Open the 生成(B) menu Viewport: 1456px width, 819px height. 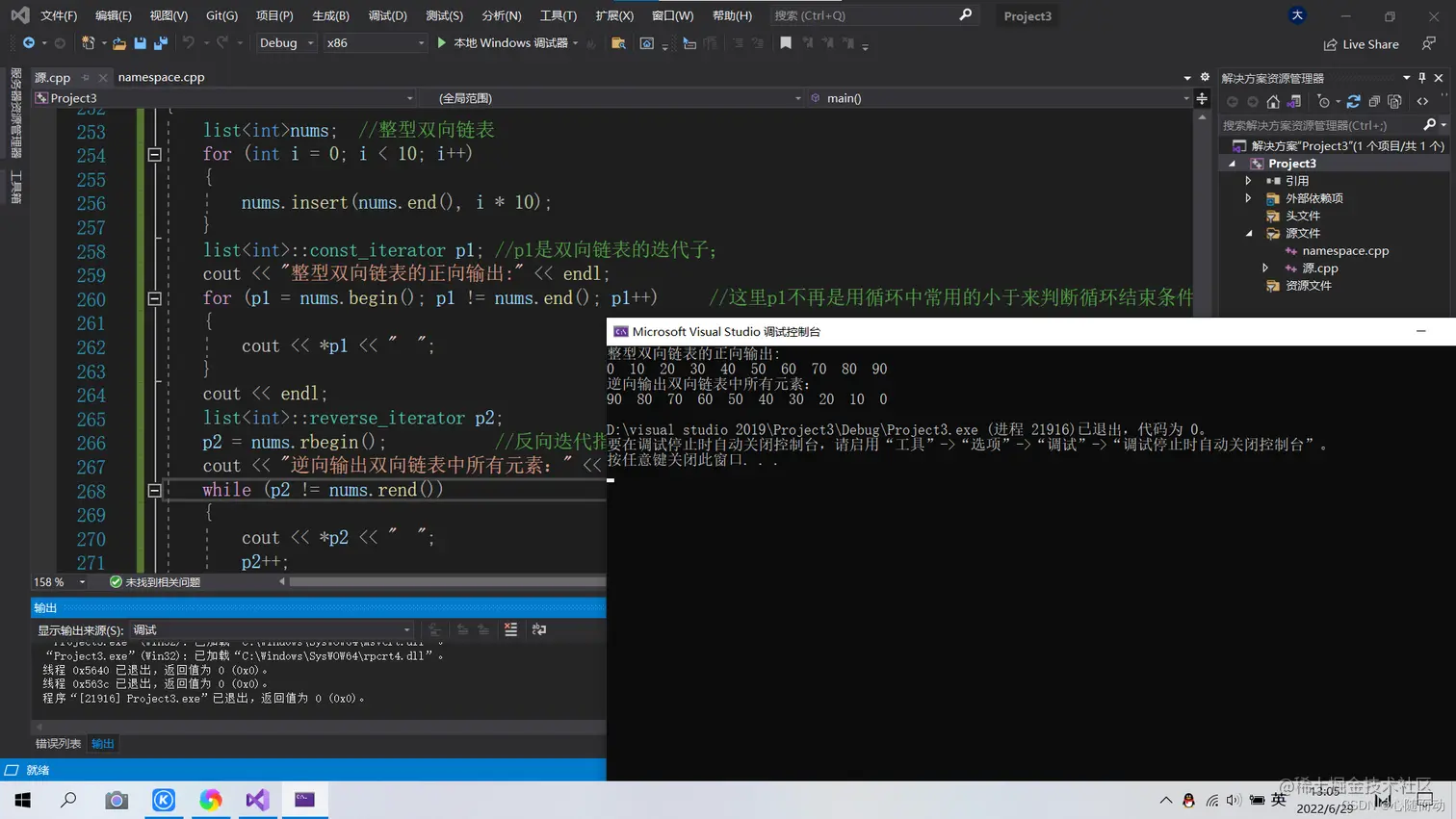pyautogui.click(x=331, y=15)
